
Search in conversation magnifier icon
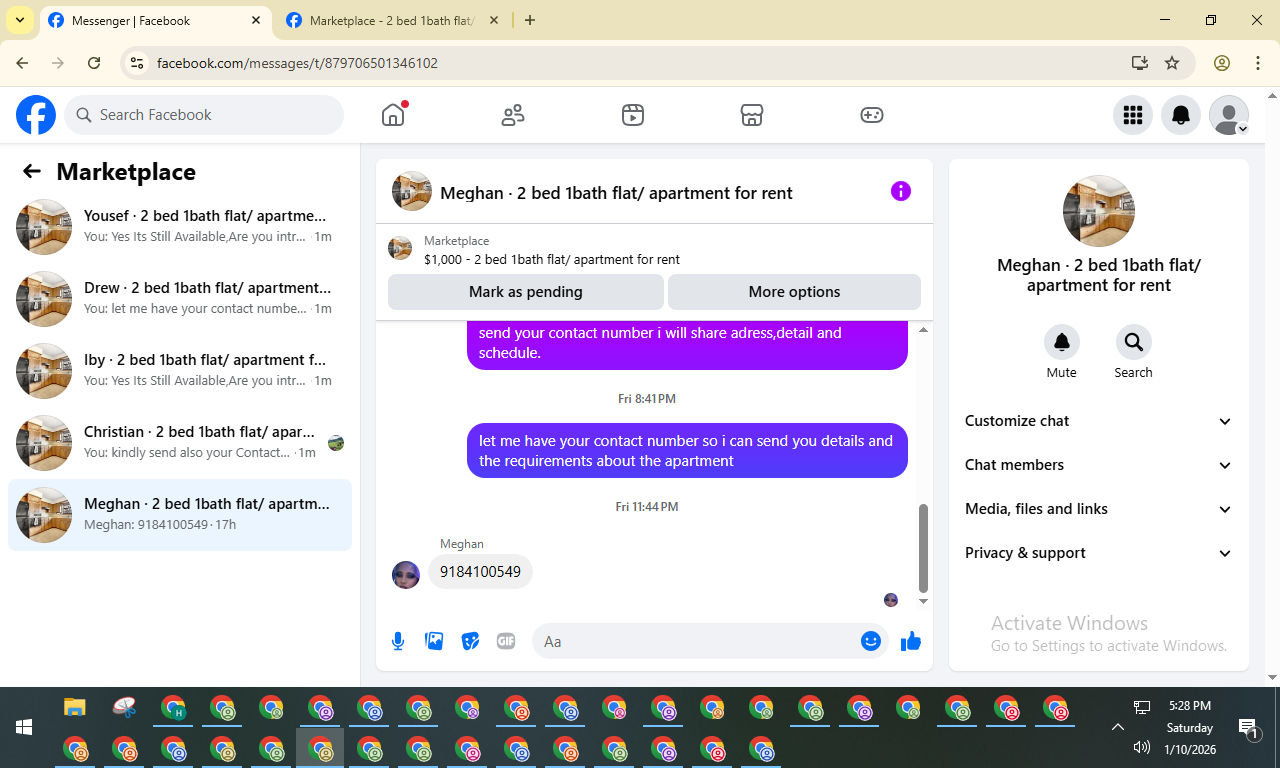1134,342
